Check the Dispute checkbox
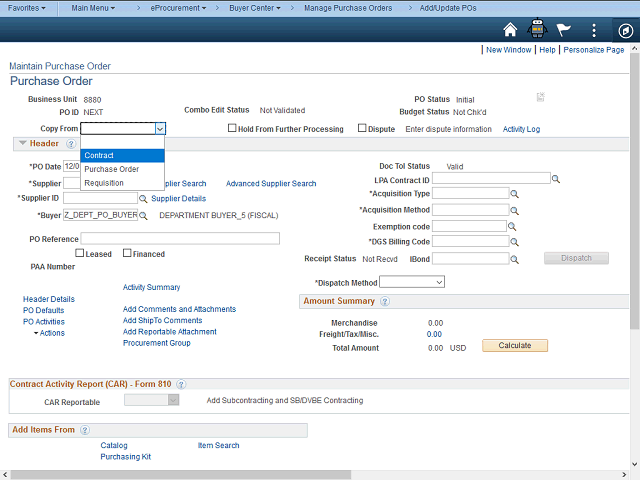Viewport: 640px width, 480px height. point(363,129)
